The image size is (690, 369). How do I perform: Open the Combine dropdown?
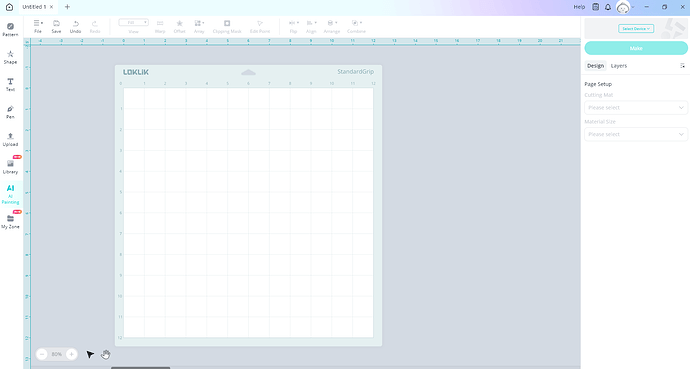[x=356, y=26]
